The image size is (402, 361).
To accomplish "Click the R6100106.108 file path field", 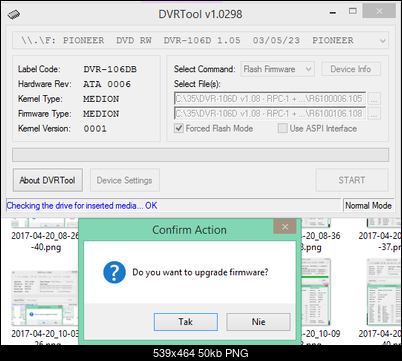I will pos(270,114).
